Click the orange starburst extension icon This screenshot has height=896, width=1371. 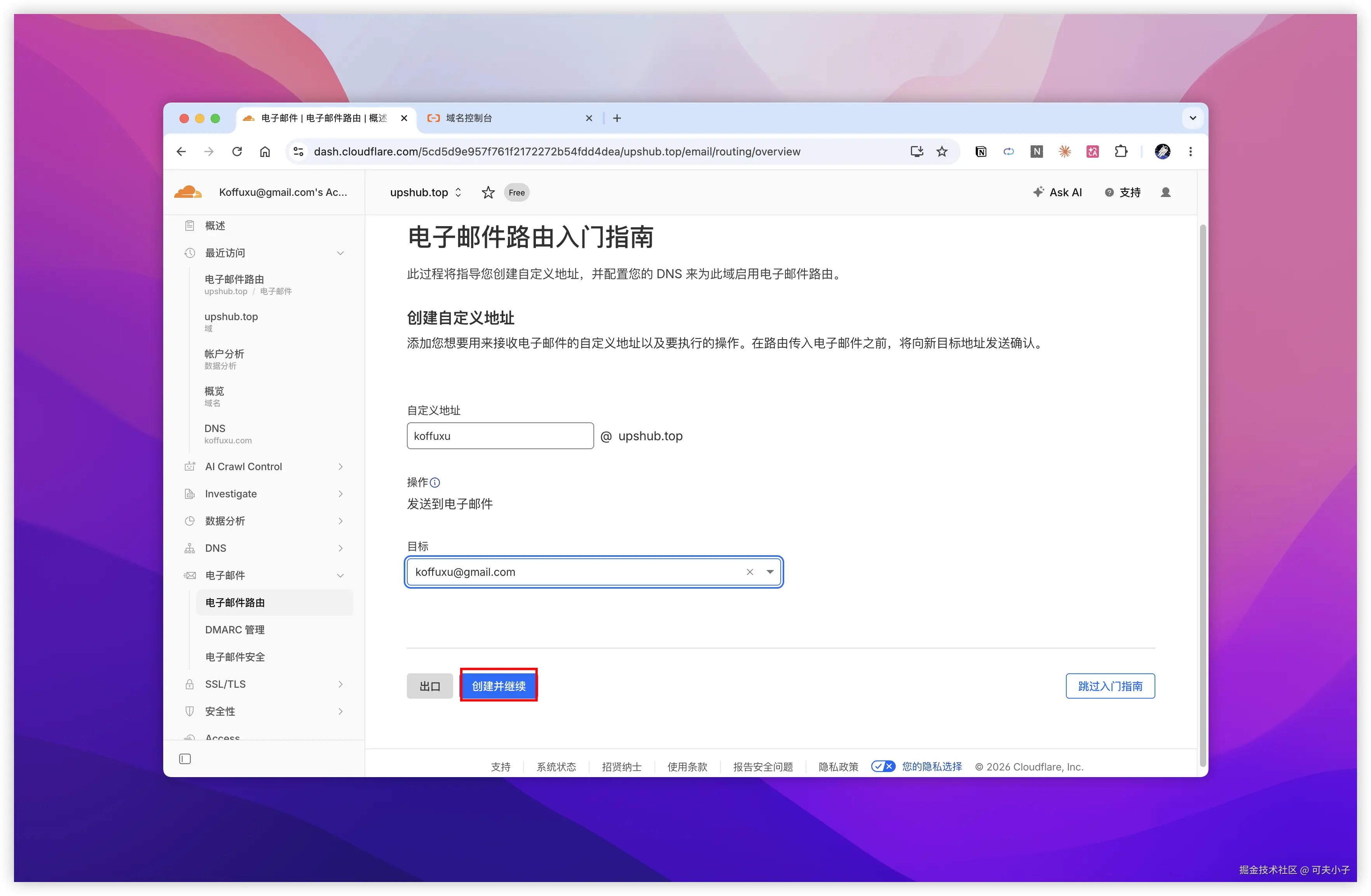pos(1064,152)
